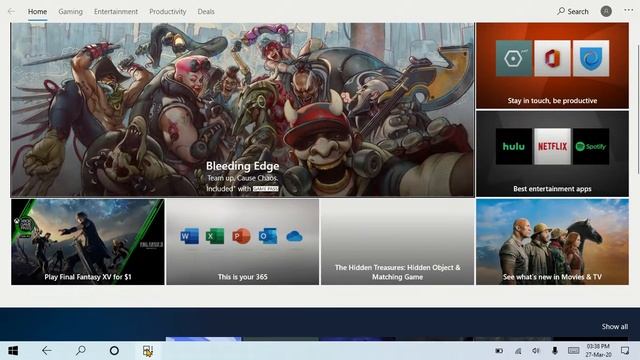Switch to the Gaming tab
The image size is (640, 360).
tap(70, 11)
